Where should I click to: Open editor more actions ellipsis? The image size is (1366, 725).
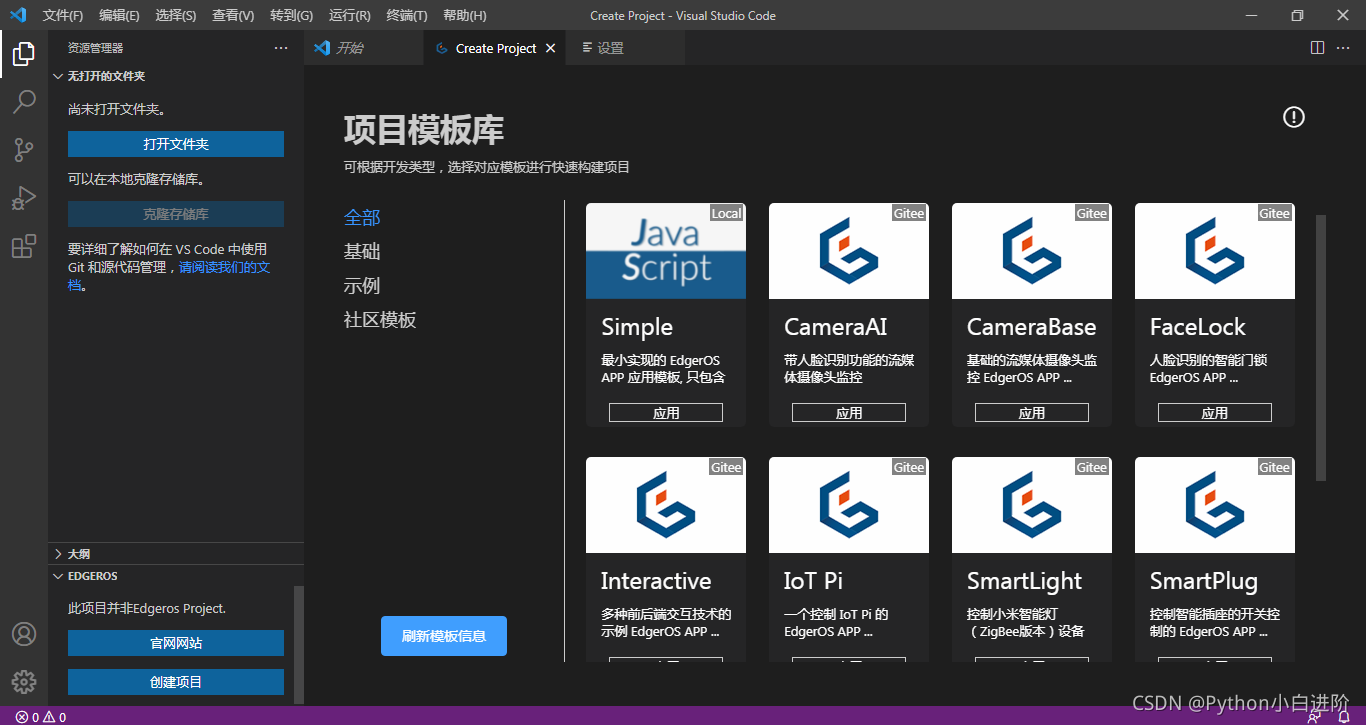1343,48
